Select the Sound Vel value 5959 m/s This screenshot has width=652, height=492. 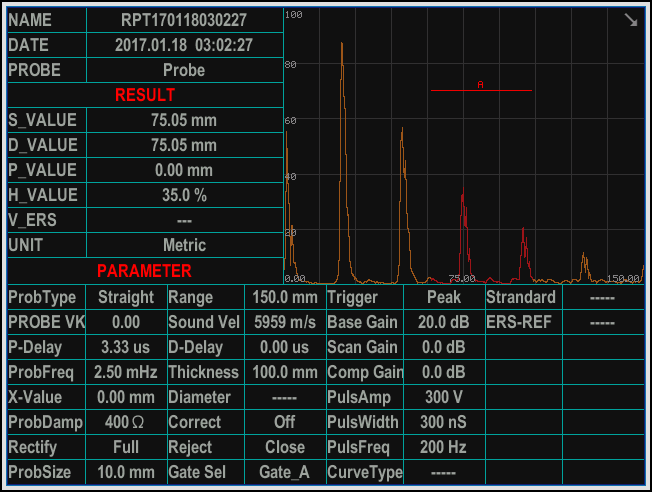(284, 322)
